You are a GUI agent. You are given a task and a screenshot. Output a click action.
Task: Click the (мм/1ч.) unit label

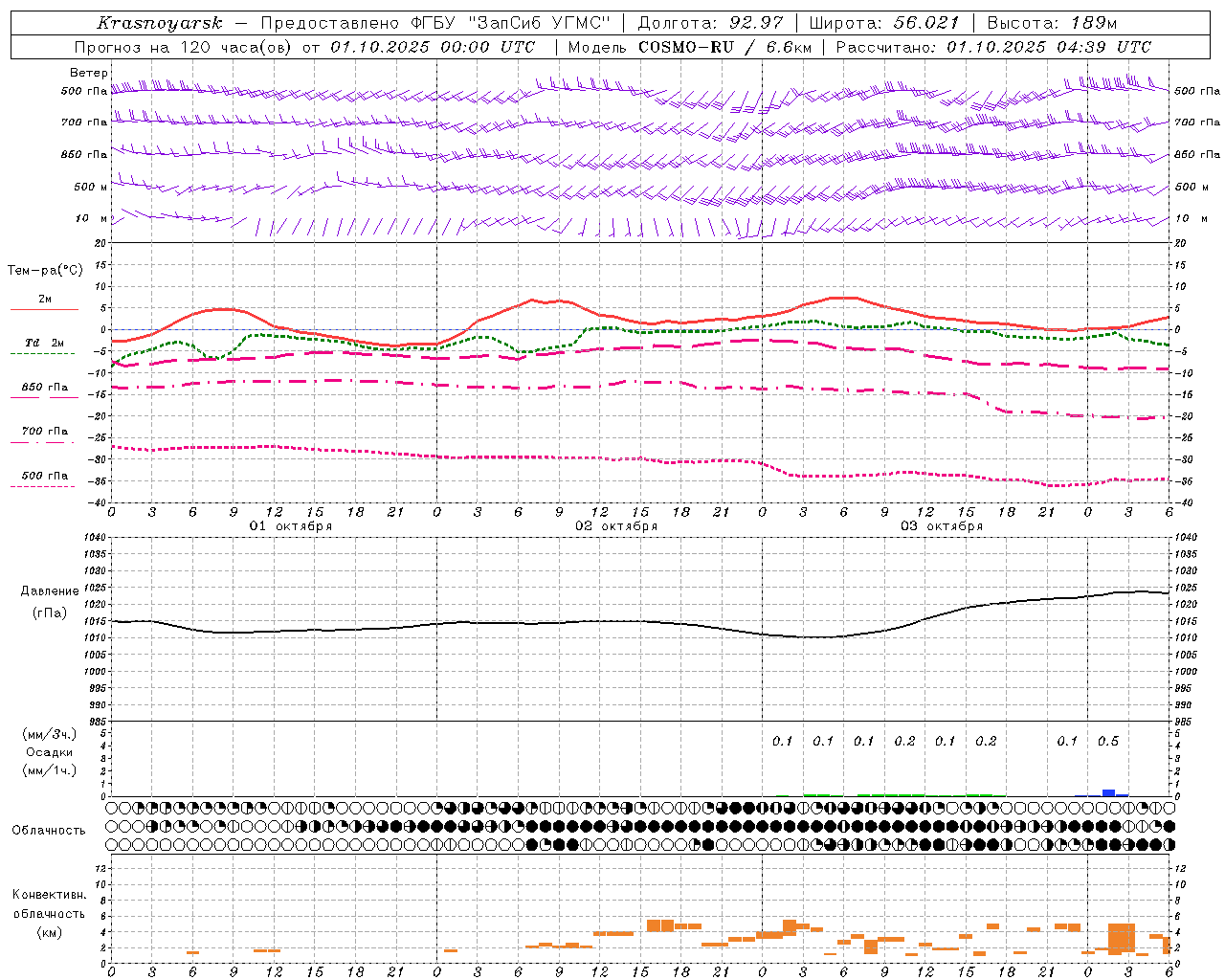click(x=50, y=770)
